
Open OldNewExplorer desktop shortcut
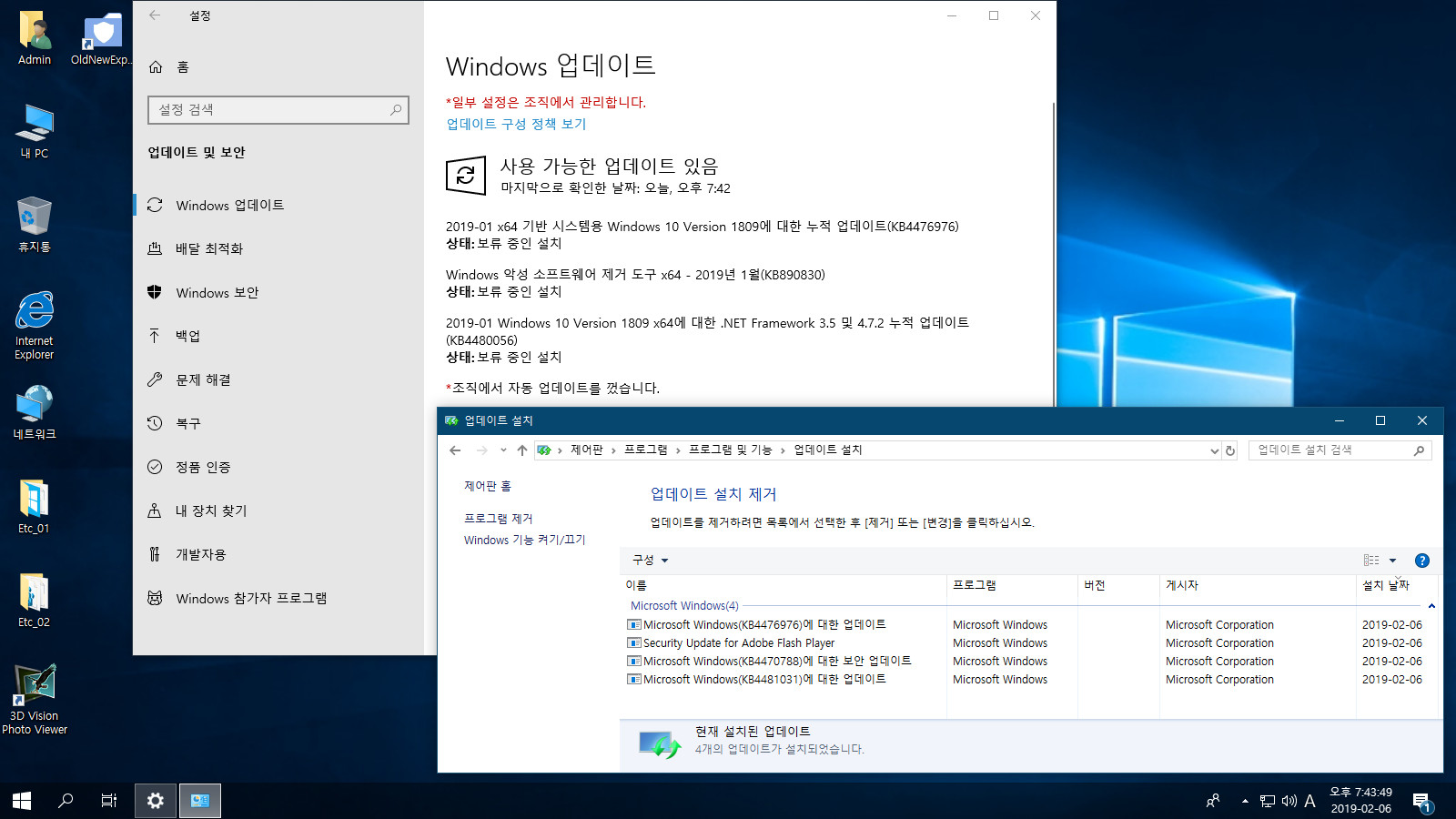click(x=102, y=38)
